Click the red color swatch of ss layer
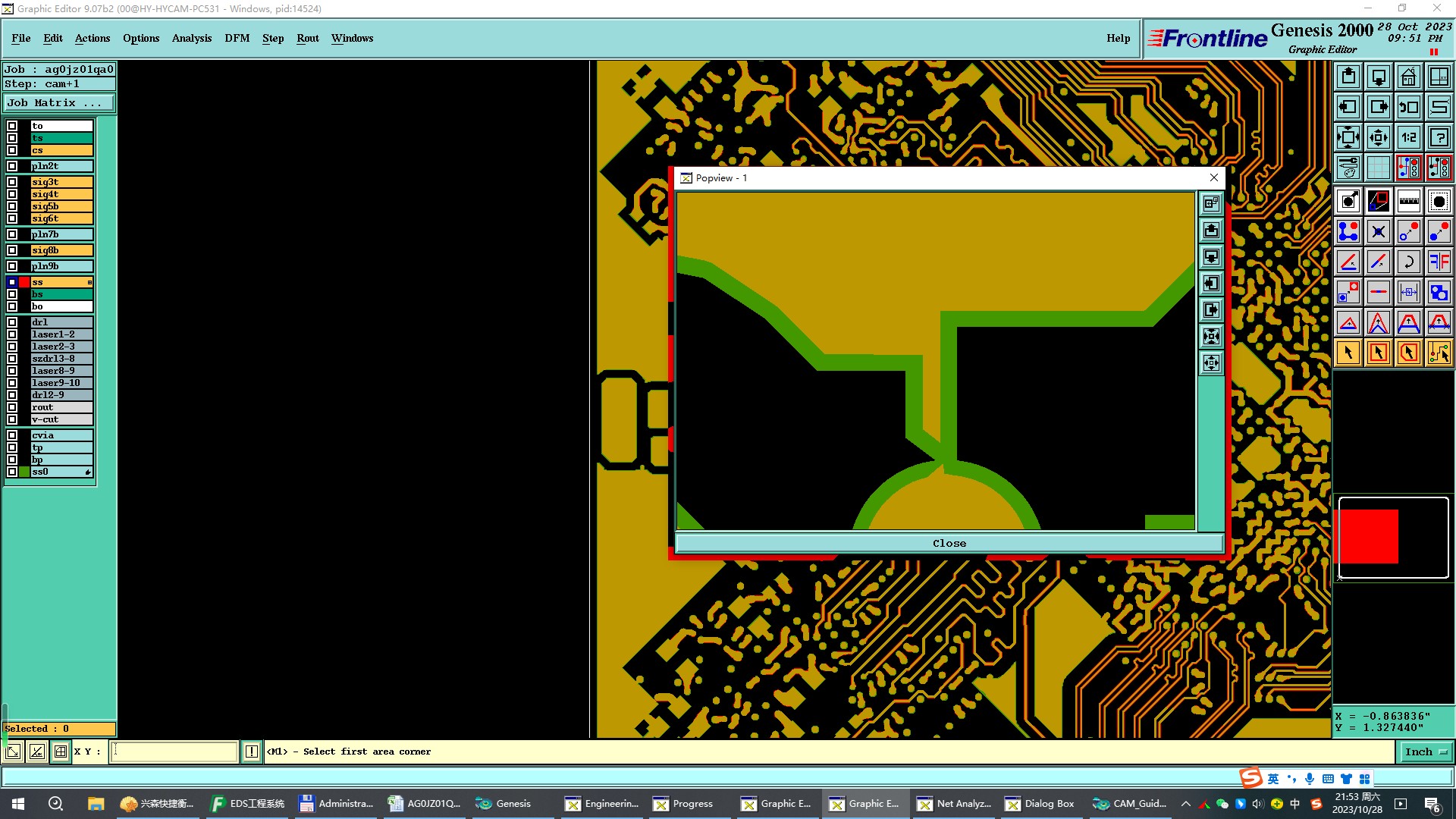This screenshot has width=1456, height=819. 24,282
